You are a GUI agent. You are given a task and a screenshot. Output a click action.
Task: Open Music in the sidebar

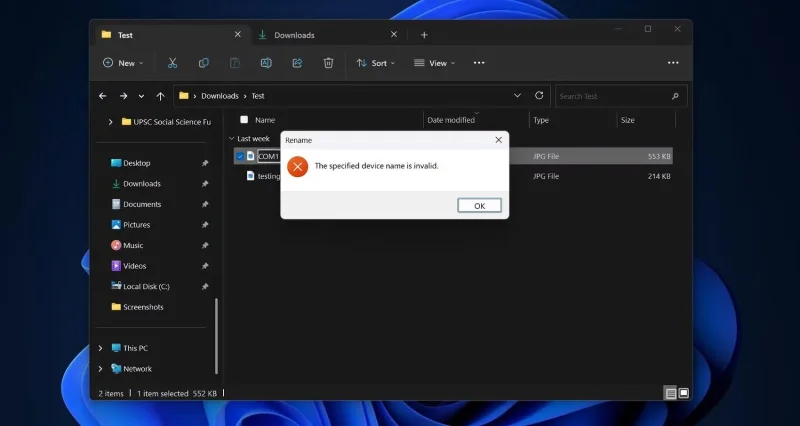pyautogui.click(x=133, y=245)
